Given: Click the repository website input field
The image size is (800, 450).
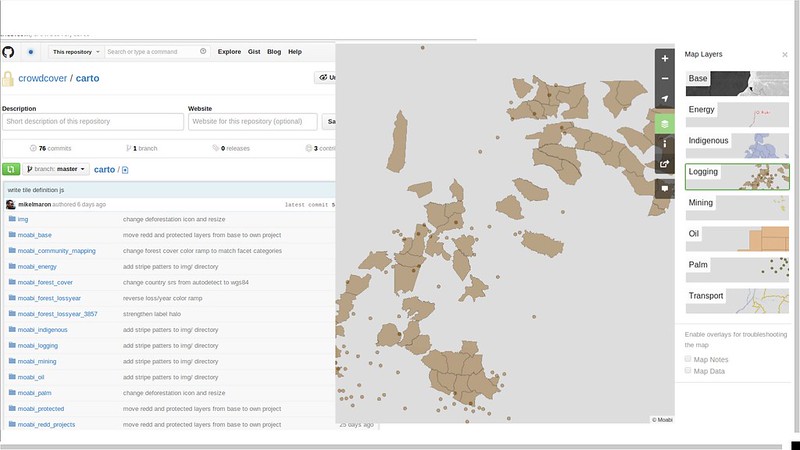Looking at the screenshot, I should [x=253, y=121].
